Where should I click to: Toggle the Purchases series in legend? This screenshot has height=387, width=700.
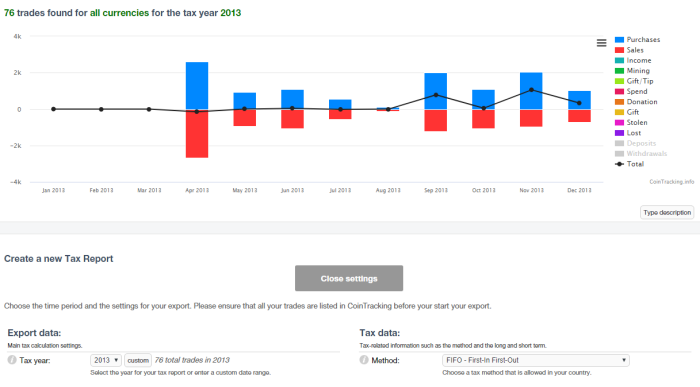tap(637, 40)
